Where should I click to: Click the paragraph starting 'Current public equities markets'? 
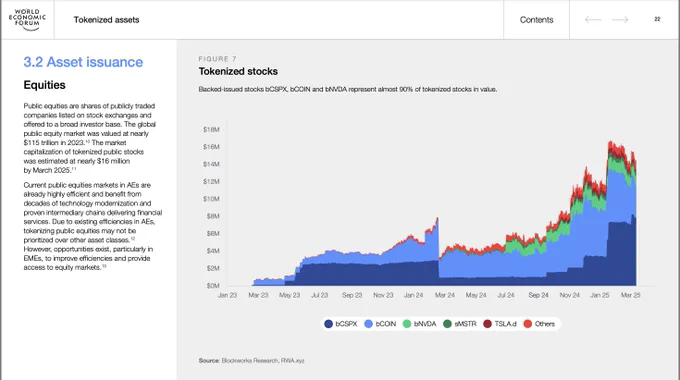93,226
